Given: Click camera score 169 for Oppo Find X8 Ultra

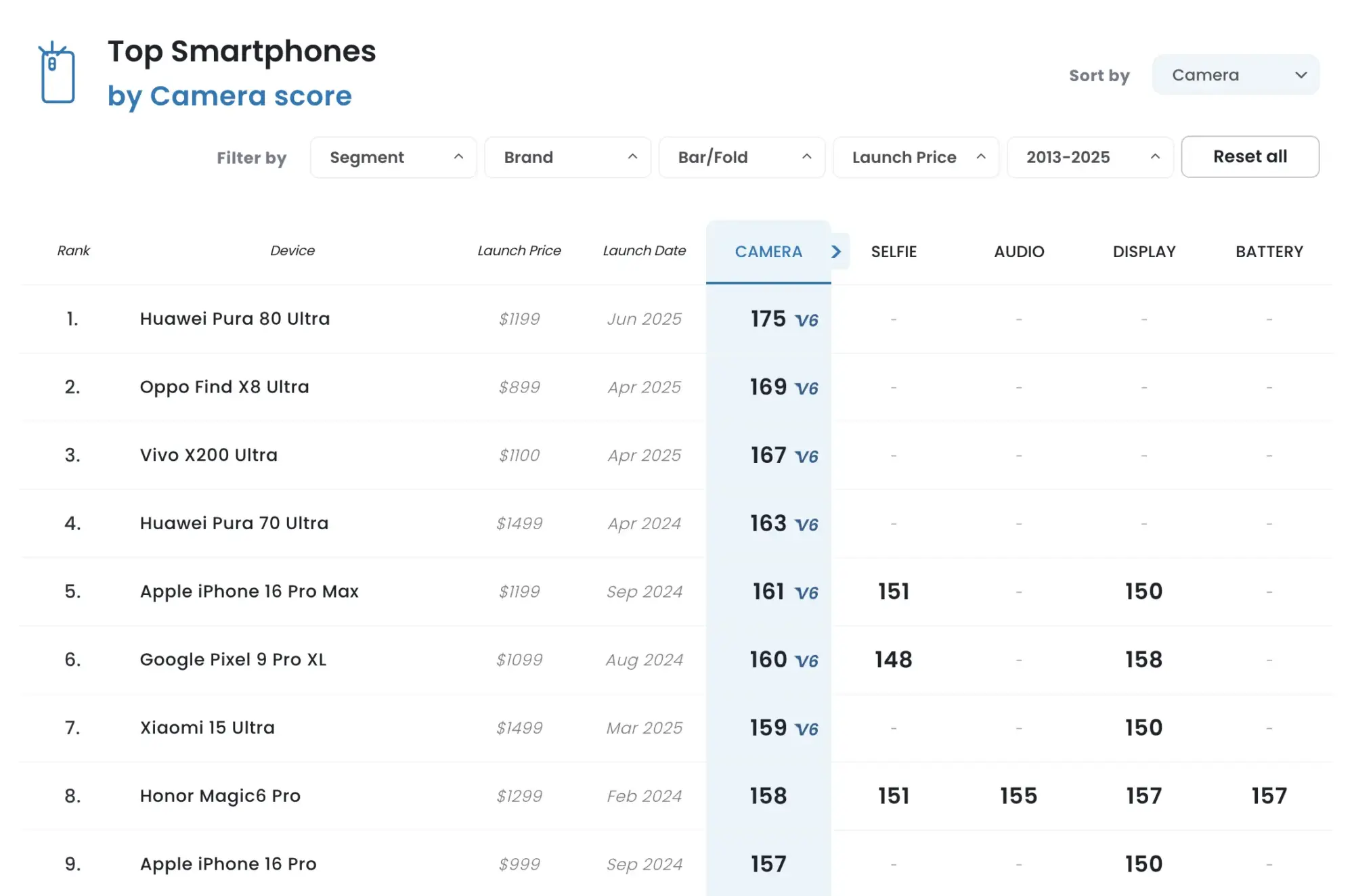Looking at the screenshot, I should (x=768, y=387).
